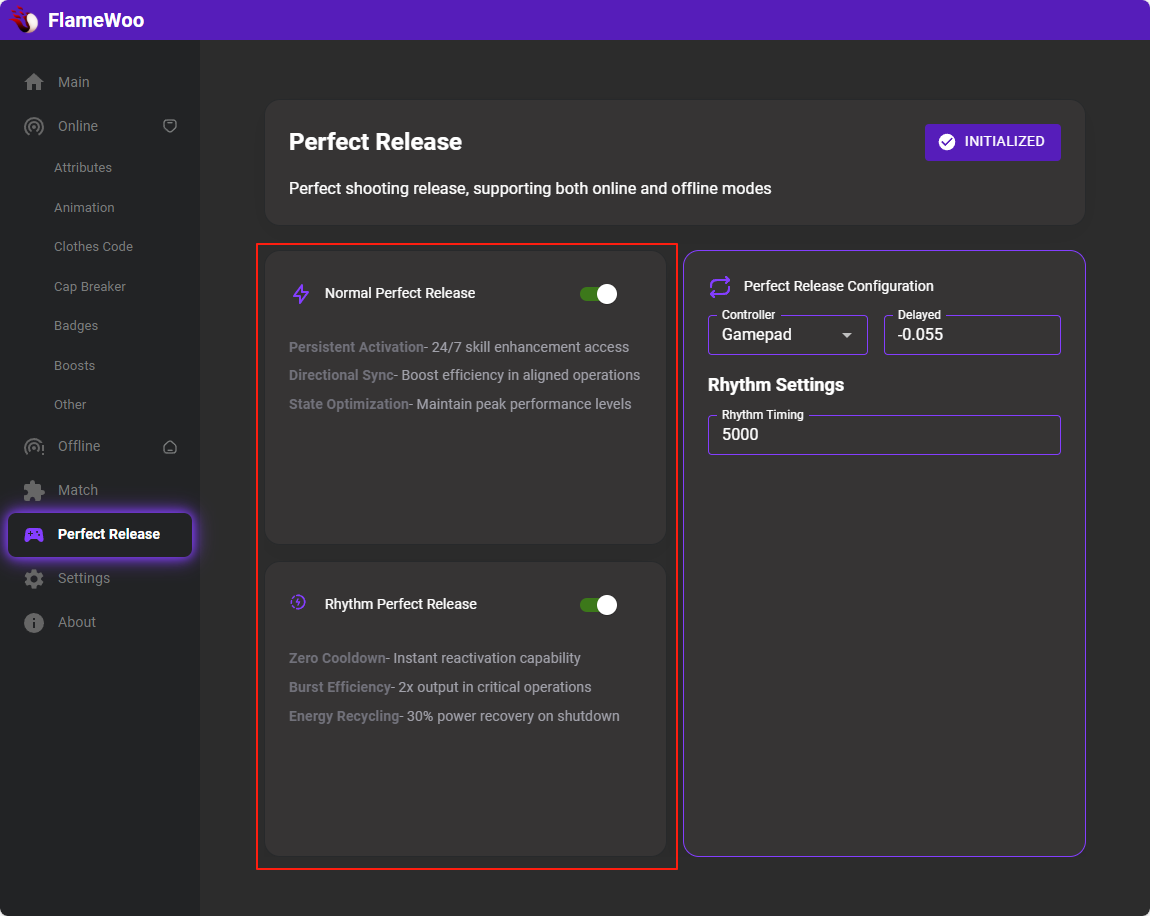Open the Main menu item

click(x=100, y=82)
